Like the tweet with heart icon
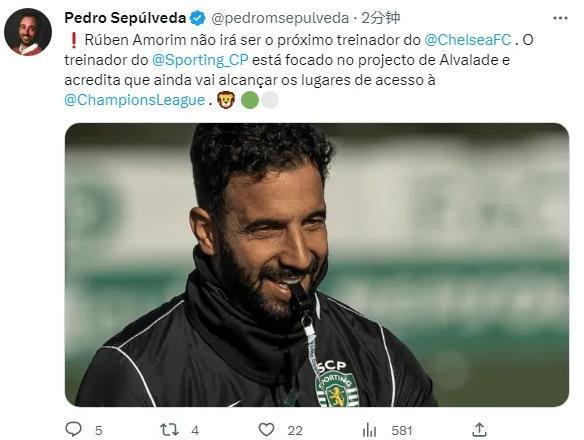Viewport: 584px width, 440px height. pyautogui.click(x=267, y=430)
